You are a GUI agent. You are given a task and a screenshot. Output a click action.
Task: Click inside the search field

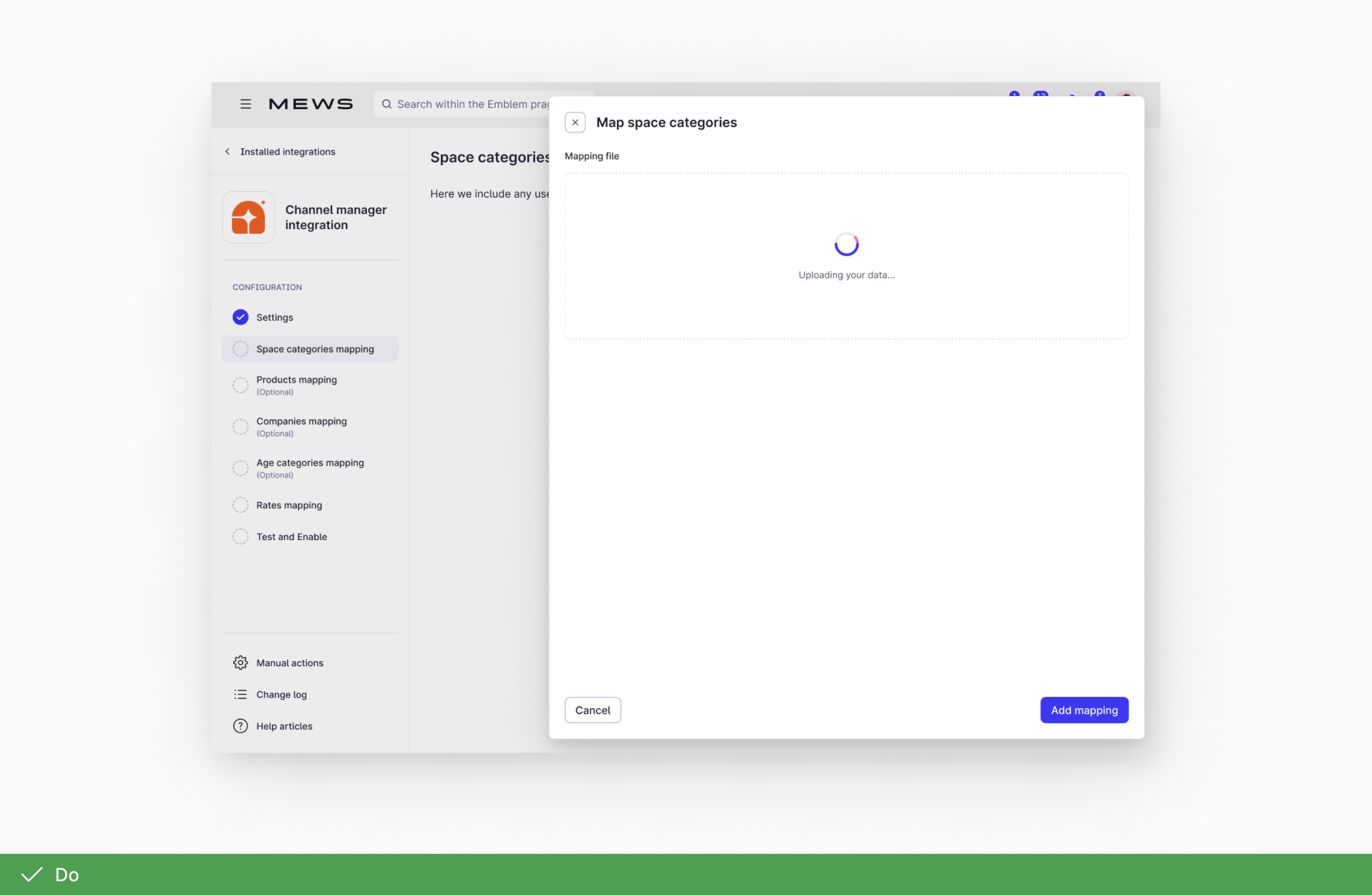pos(478,104)
